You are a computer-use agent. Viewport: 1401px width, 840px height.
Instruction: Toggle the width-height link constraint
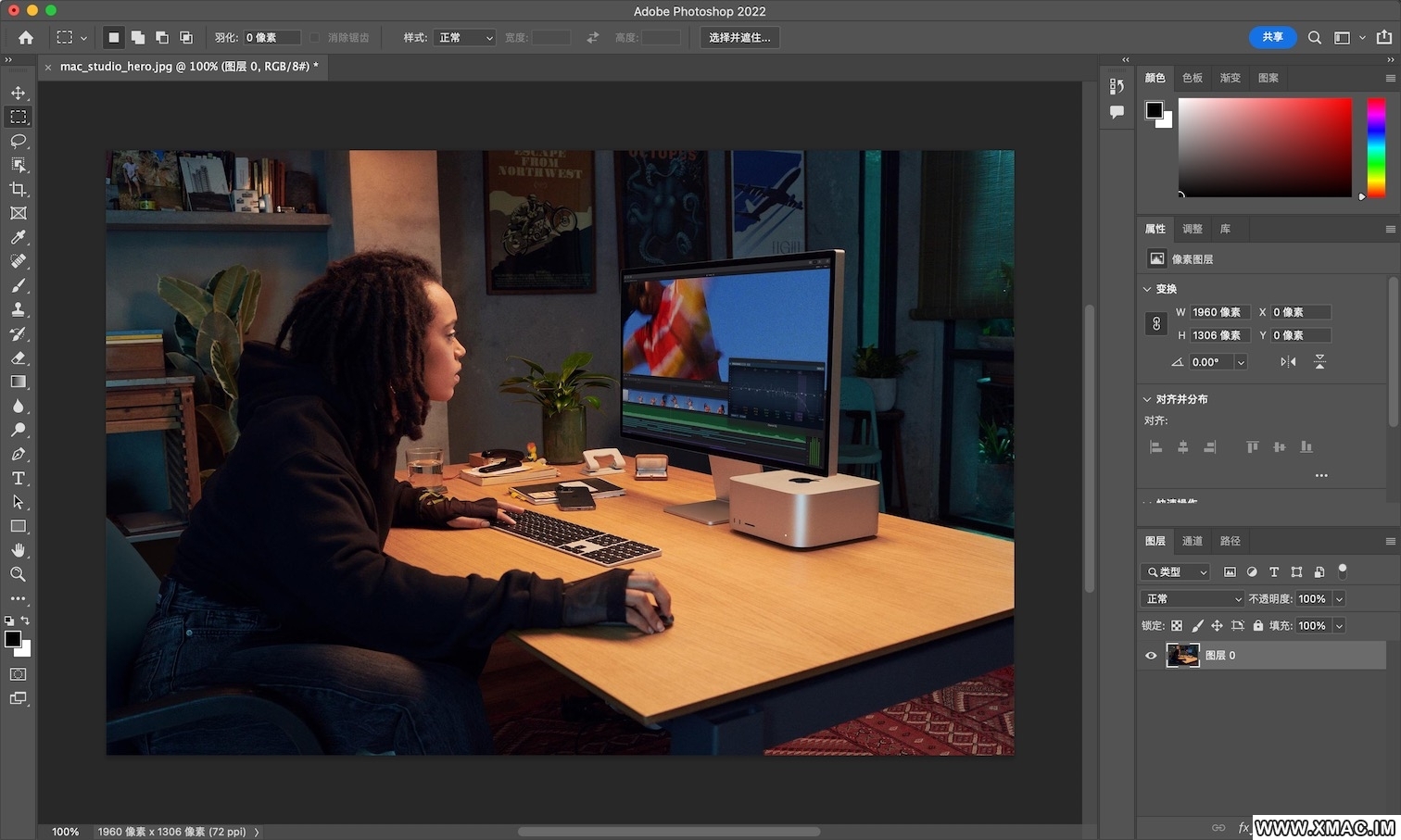1156,323
